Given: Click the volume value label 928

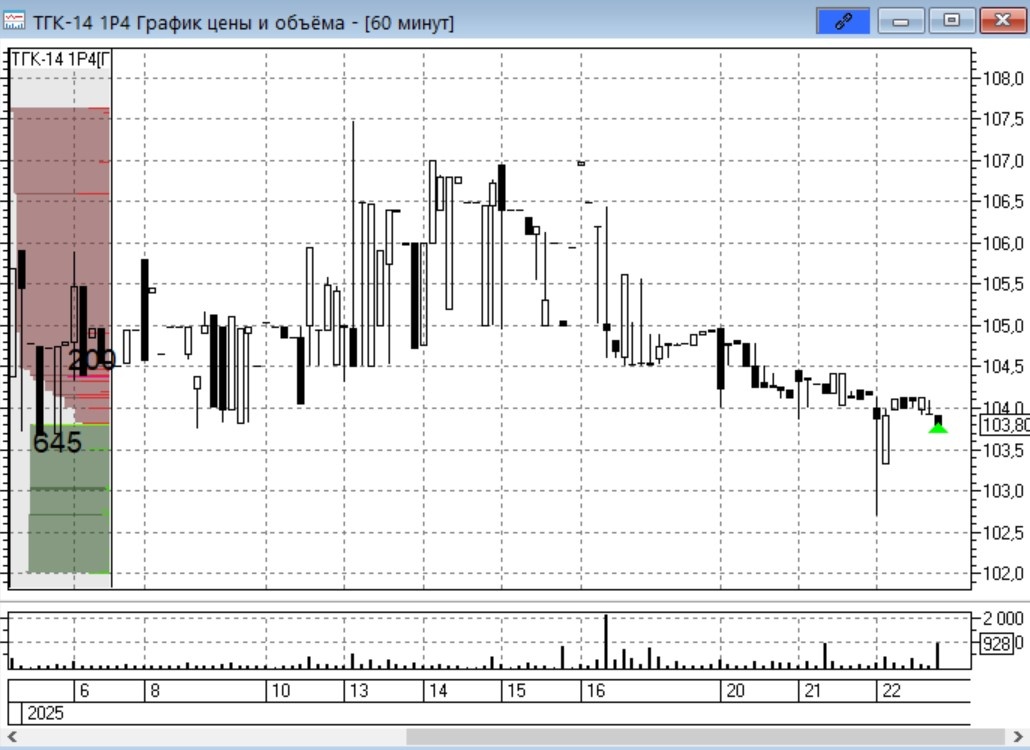Looking at the screenshot, I should (996, 644).
